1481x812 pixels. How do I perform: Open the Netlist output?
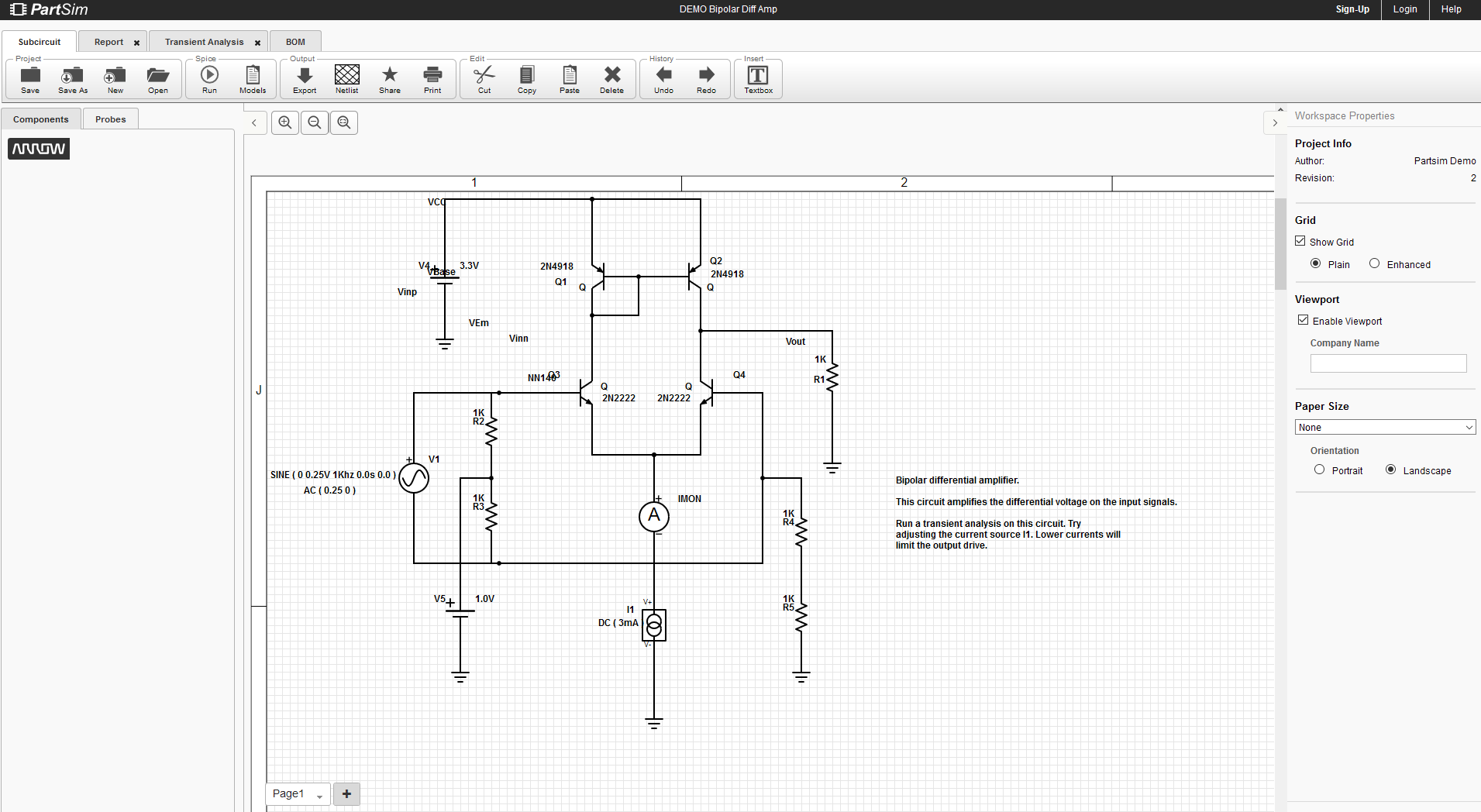pyautogui.click(x=346, y=78)
